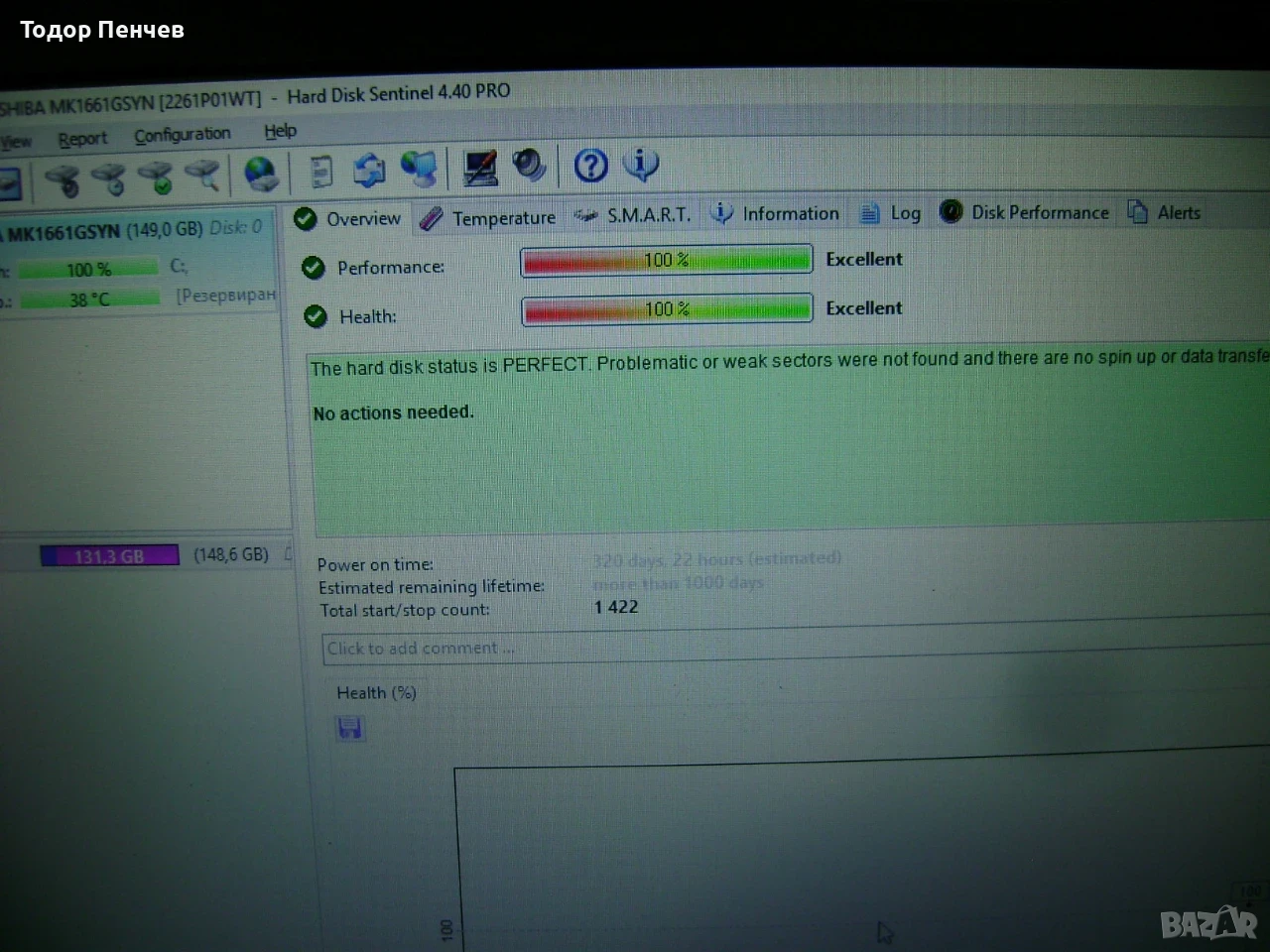Click the start/stop count value '1 422'
Viewport: 1270px width, 952px height.
tap(616, 607)
